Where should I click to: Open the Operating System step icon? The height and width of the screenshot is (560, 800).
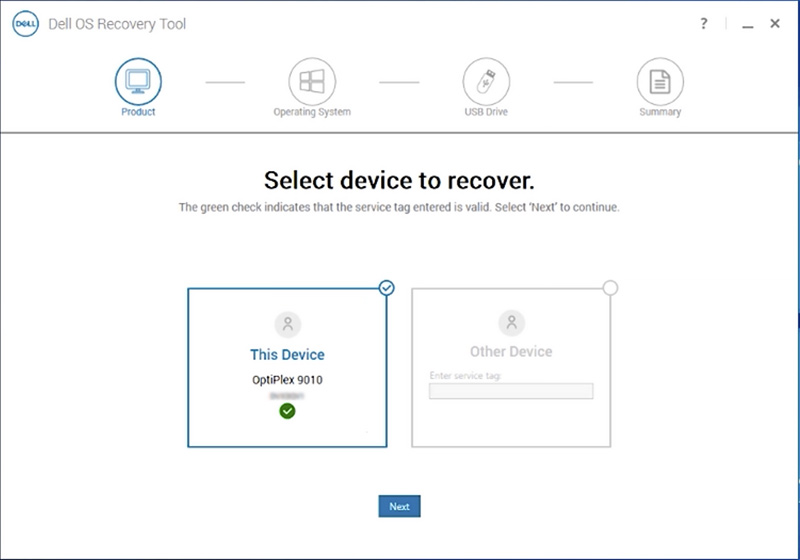[312, 82]
